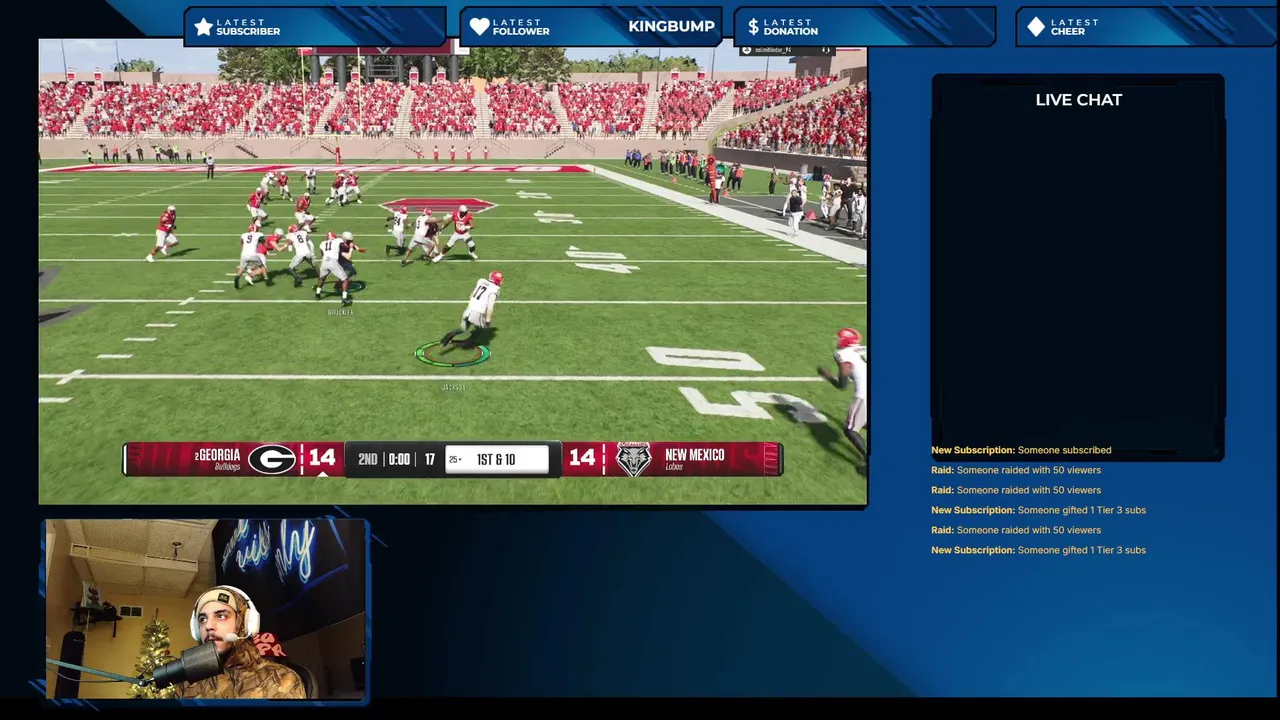
Task: Select the Latest Donation label
Action: [791, 27]
